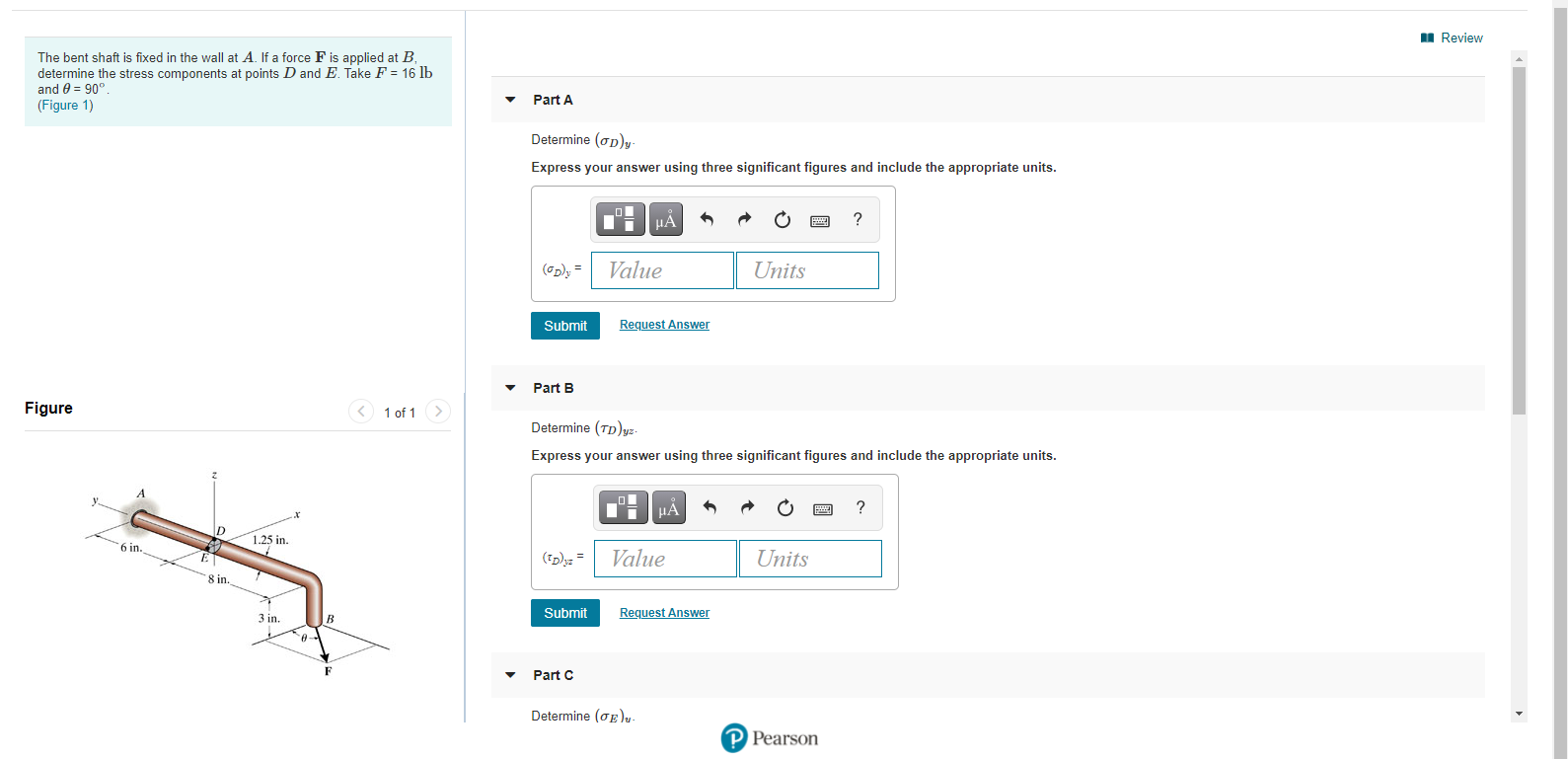Open templates tool in Part A toolbar
This screenshot has width=1568, height=759.
[622, 219]
